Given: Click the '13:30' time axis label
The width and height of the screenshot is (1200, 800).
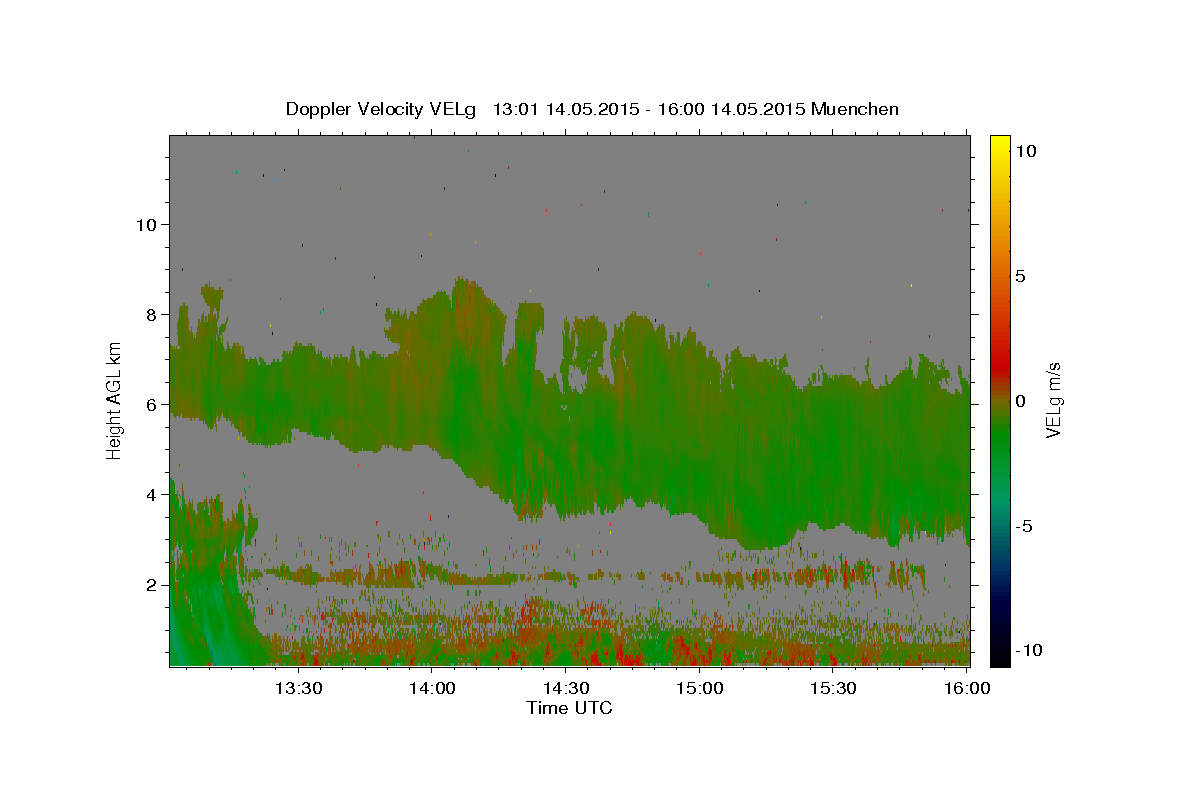Looking at the screenshot, I should pos(298,689).
